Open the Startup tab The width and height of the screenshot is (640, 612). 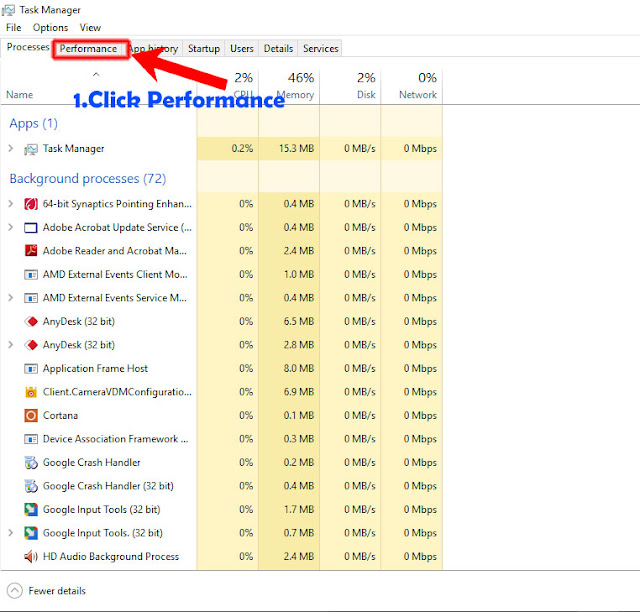204,49
